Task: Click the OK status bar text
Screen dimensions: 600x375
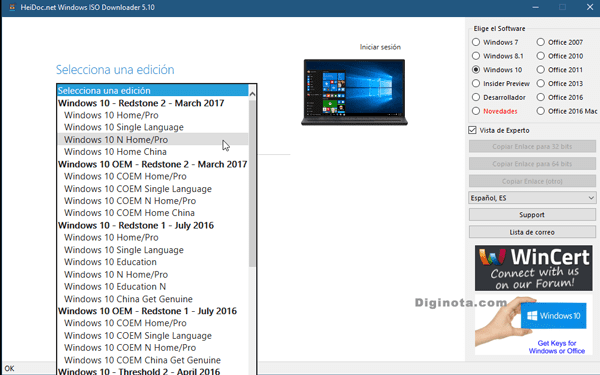Action: (x=9, y=368)
